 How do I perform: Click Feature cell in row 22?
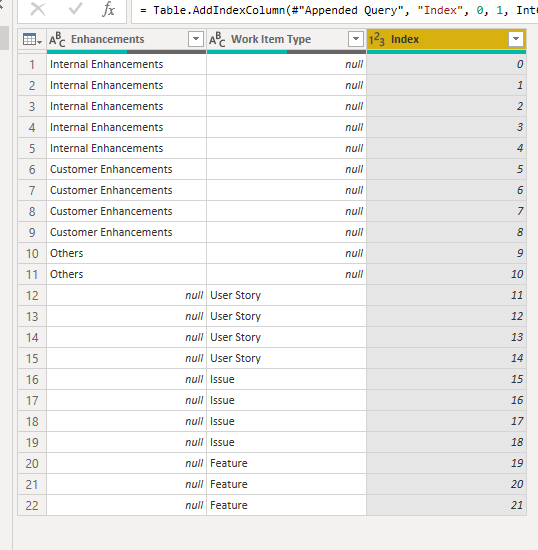pyautogui.click(x=287, y=505)
